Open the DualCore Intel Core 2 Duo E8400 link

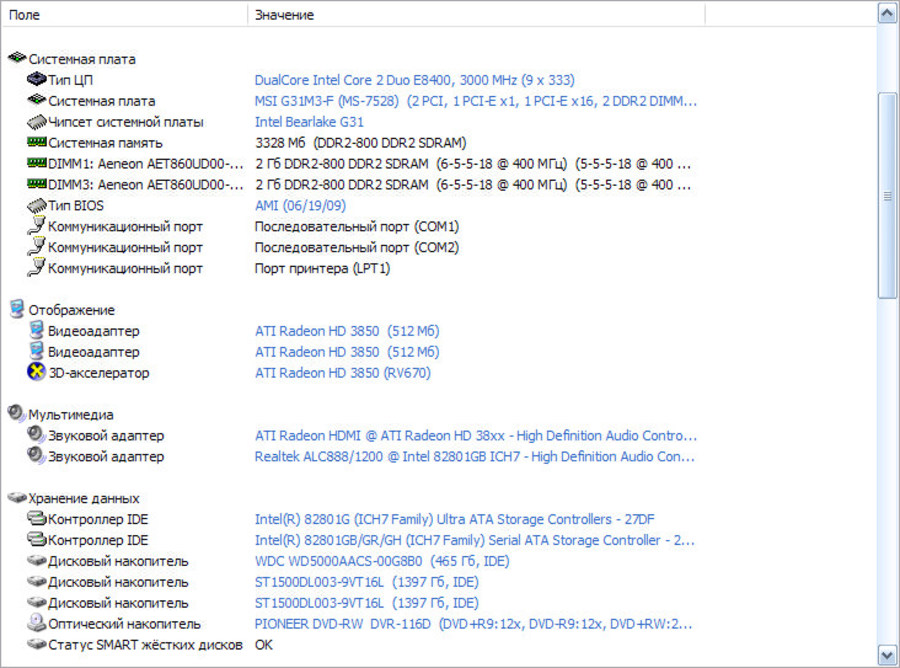414,80
